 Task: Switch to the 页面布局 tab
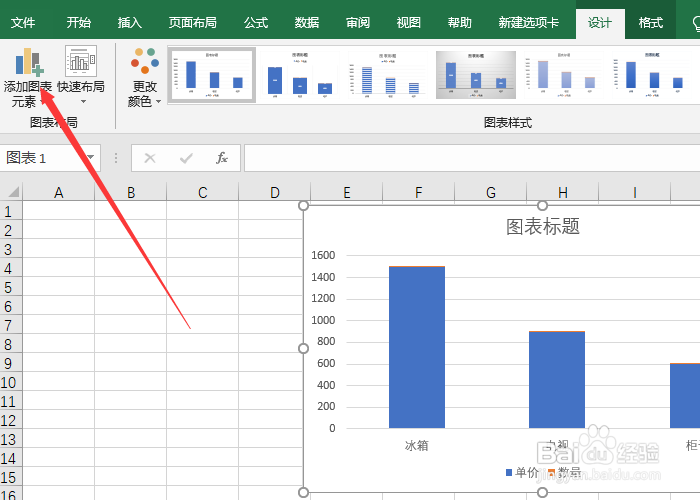tap(193, 22)
